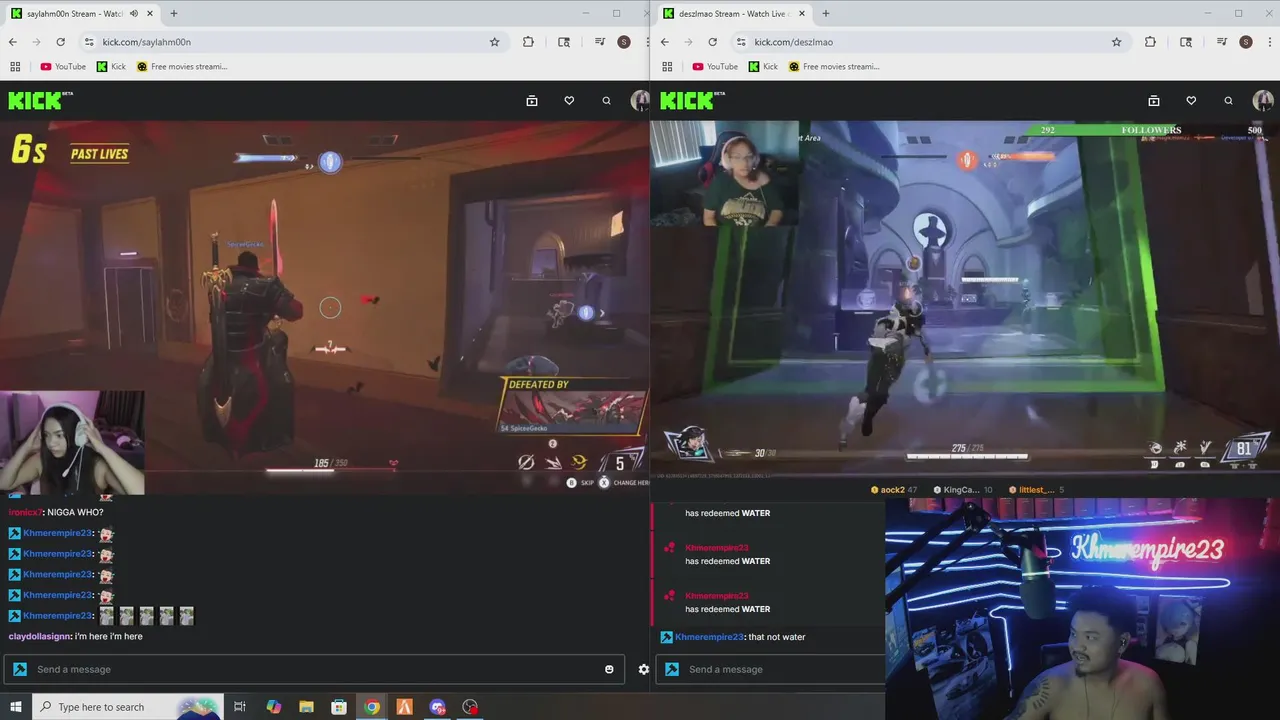The image size is (1280, 720).
Task: Open Free movies streaming bookmark in right browser
Action: (834, 67)
